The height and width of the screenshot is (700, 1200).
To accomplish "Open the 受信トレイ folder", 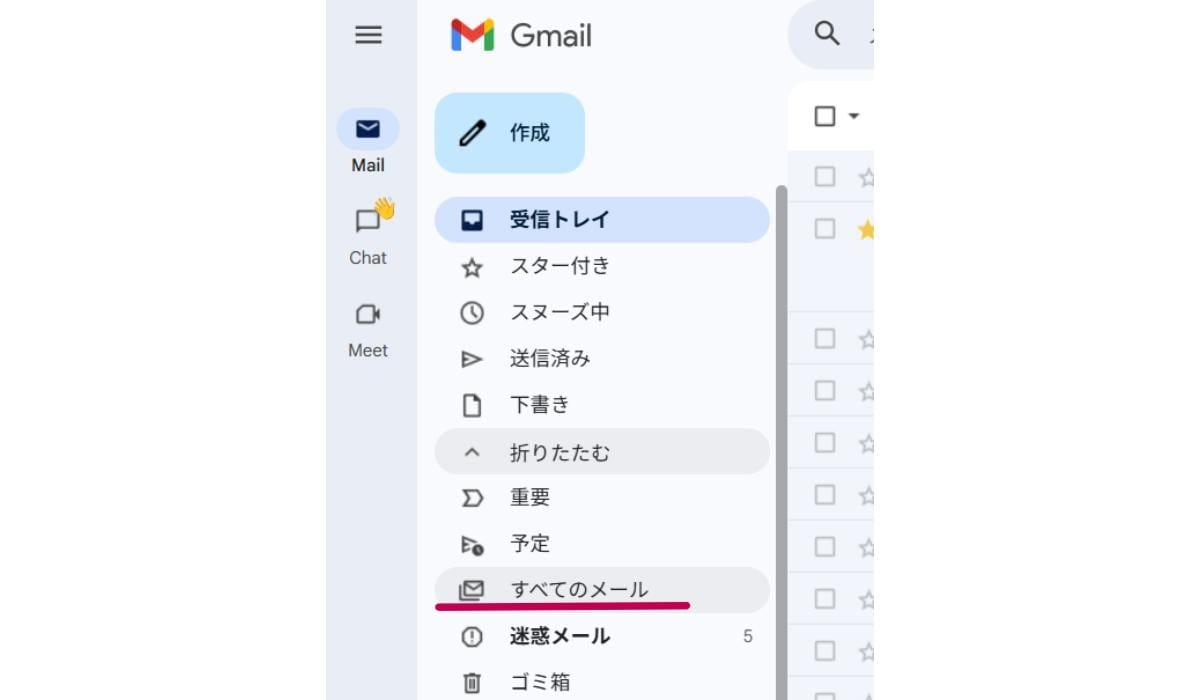I will [x=560, y=219].
